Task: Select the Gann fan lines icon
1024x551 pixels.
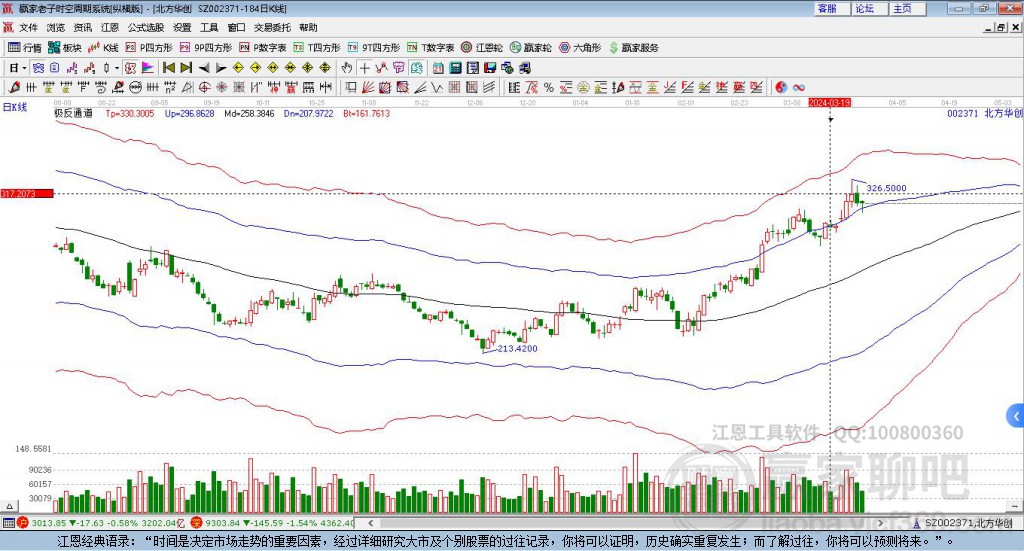Action: [367, 87]
